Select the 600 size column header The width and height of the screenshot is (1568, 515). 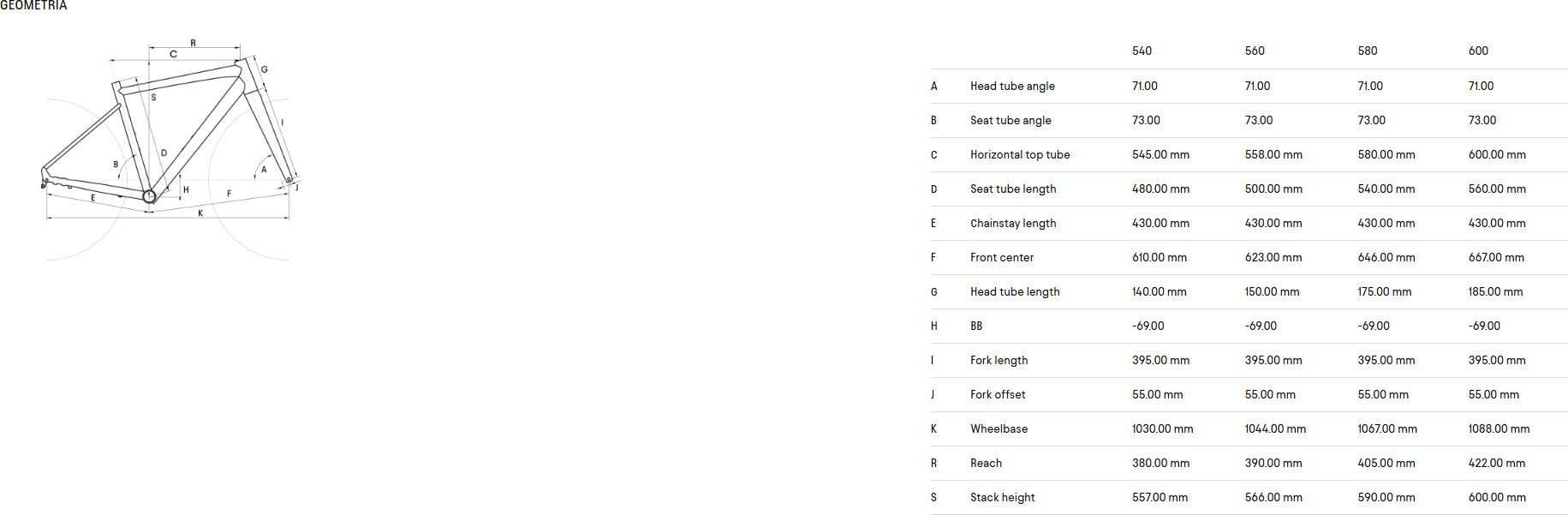click(x=1478, y=51)
